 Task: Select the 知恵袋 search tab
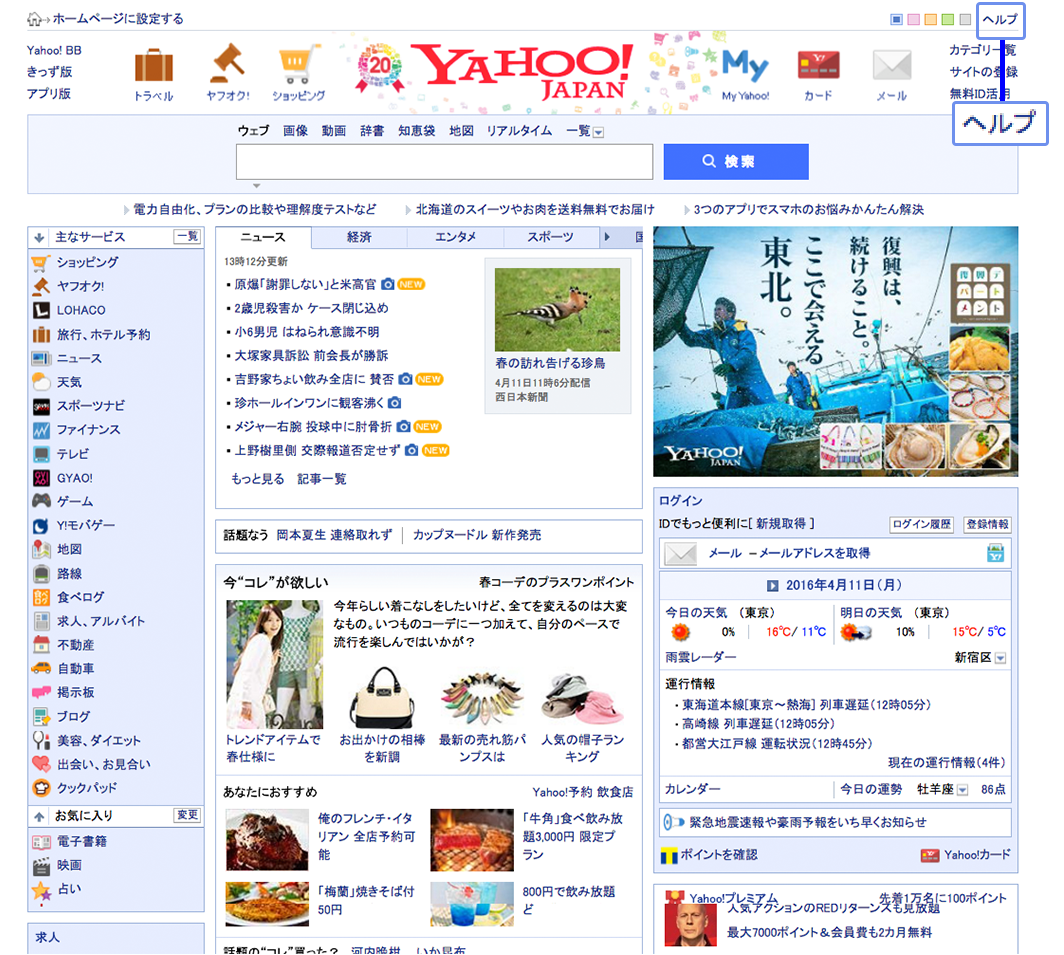pyautogui.click(x=417, y=131)
